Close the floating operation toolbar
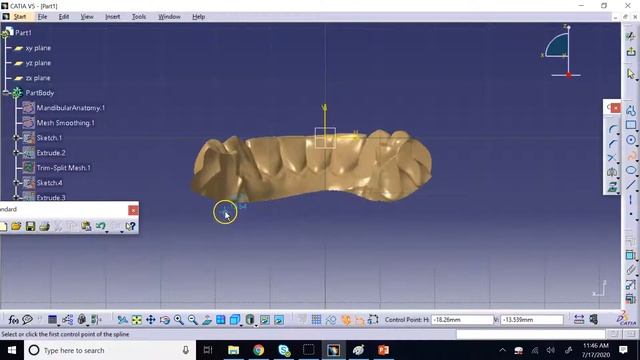This screenshot has width=640, height=360. pyautogui.click(x=616, y=108)
